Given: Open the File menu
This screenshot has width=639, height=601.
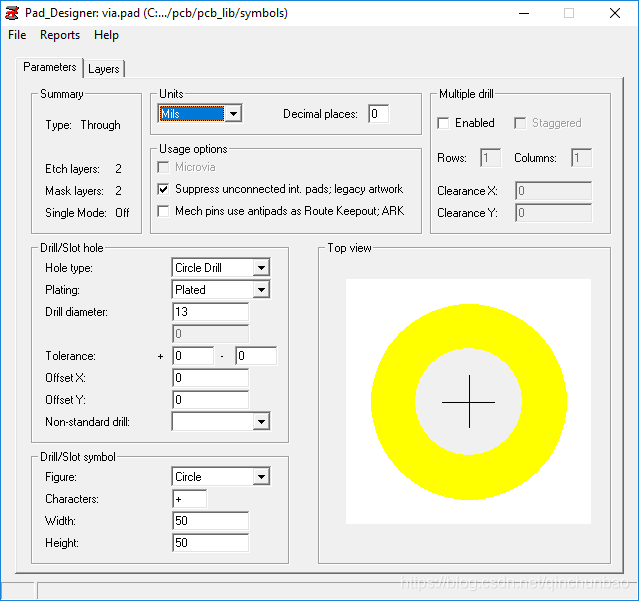Looking at the screenshot, I should tap(17, 35).
